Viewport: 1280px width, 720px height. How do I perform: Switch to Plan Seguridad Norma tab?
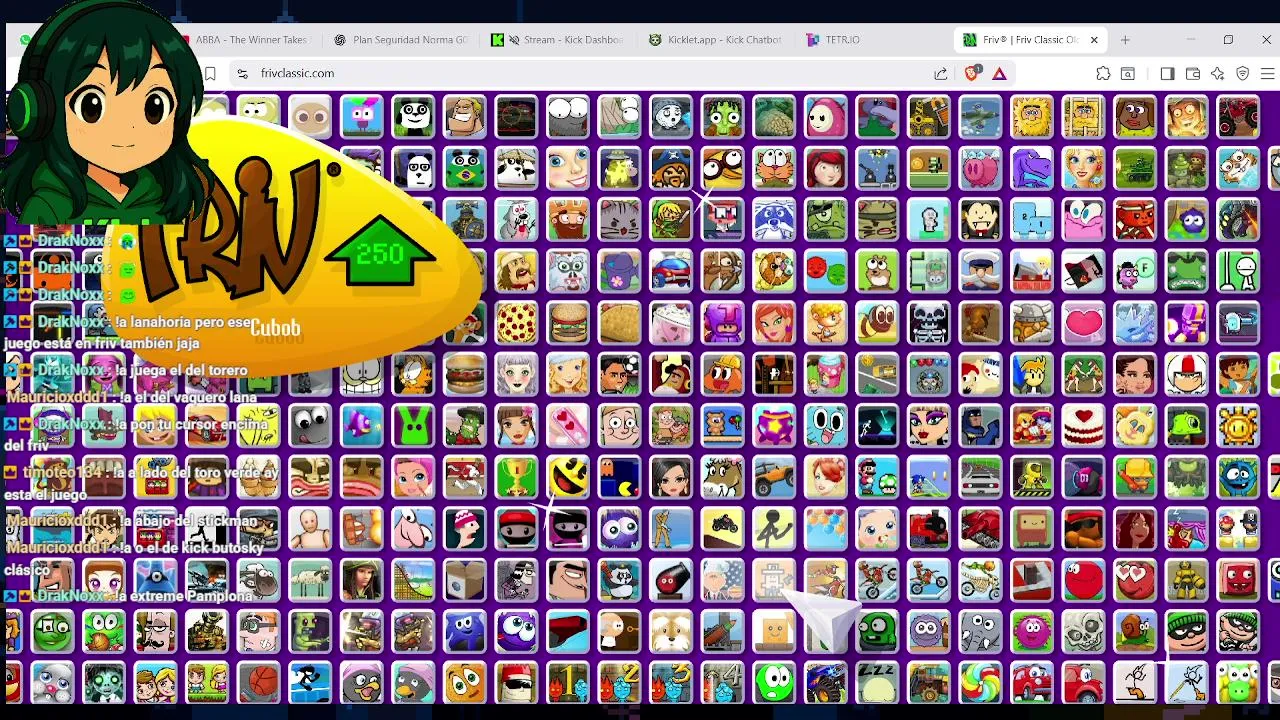(x=402, y=40)
